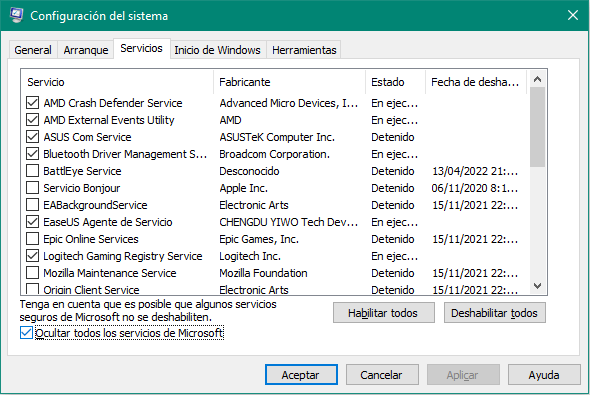590x395 pixels.
Task: Click the Logitech Inc. manufacturer cell
Action: [x=250, y=256]
